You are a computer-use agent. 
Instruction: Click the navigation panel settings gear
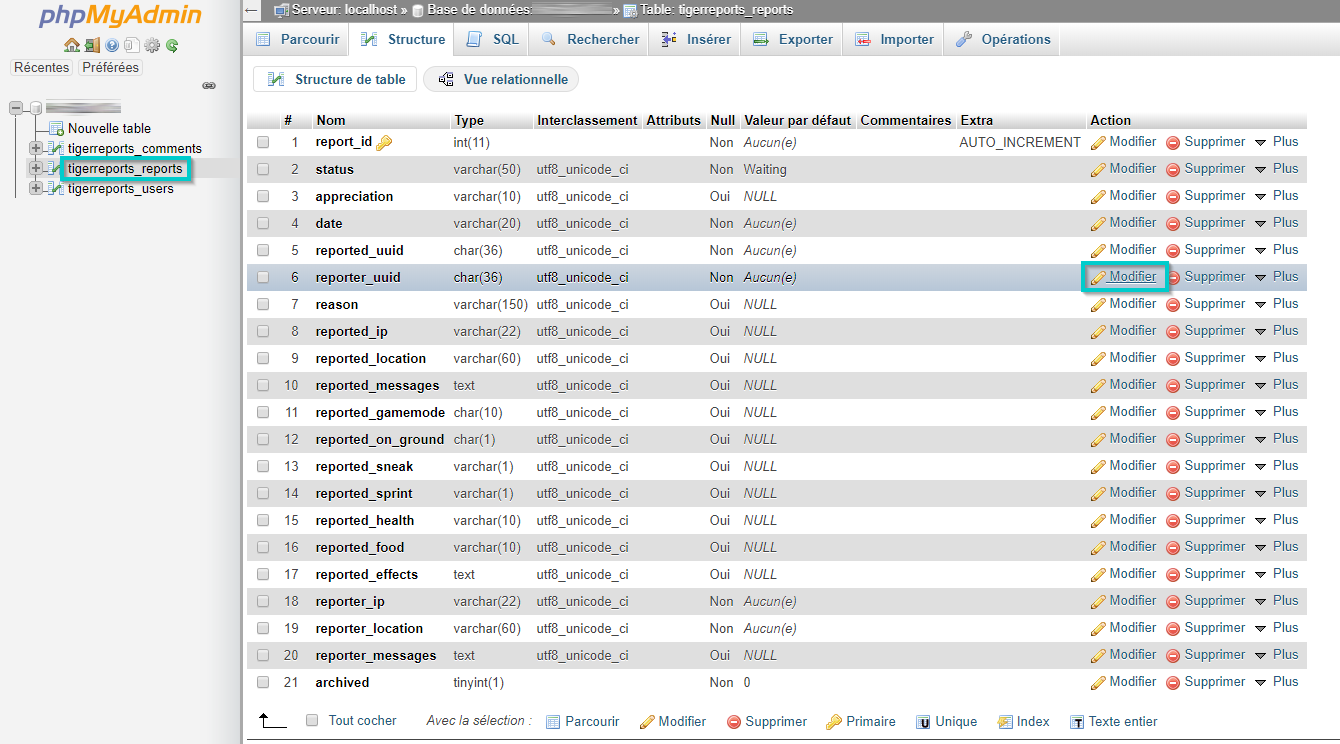(x=152, y=45)
